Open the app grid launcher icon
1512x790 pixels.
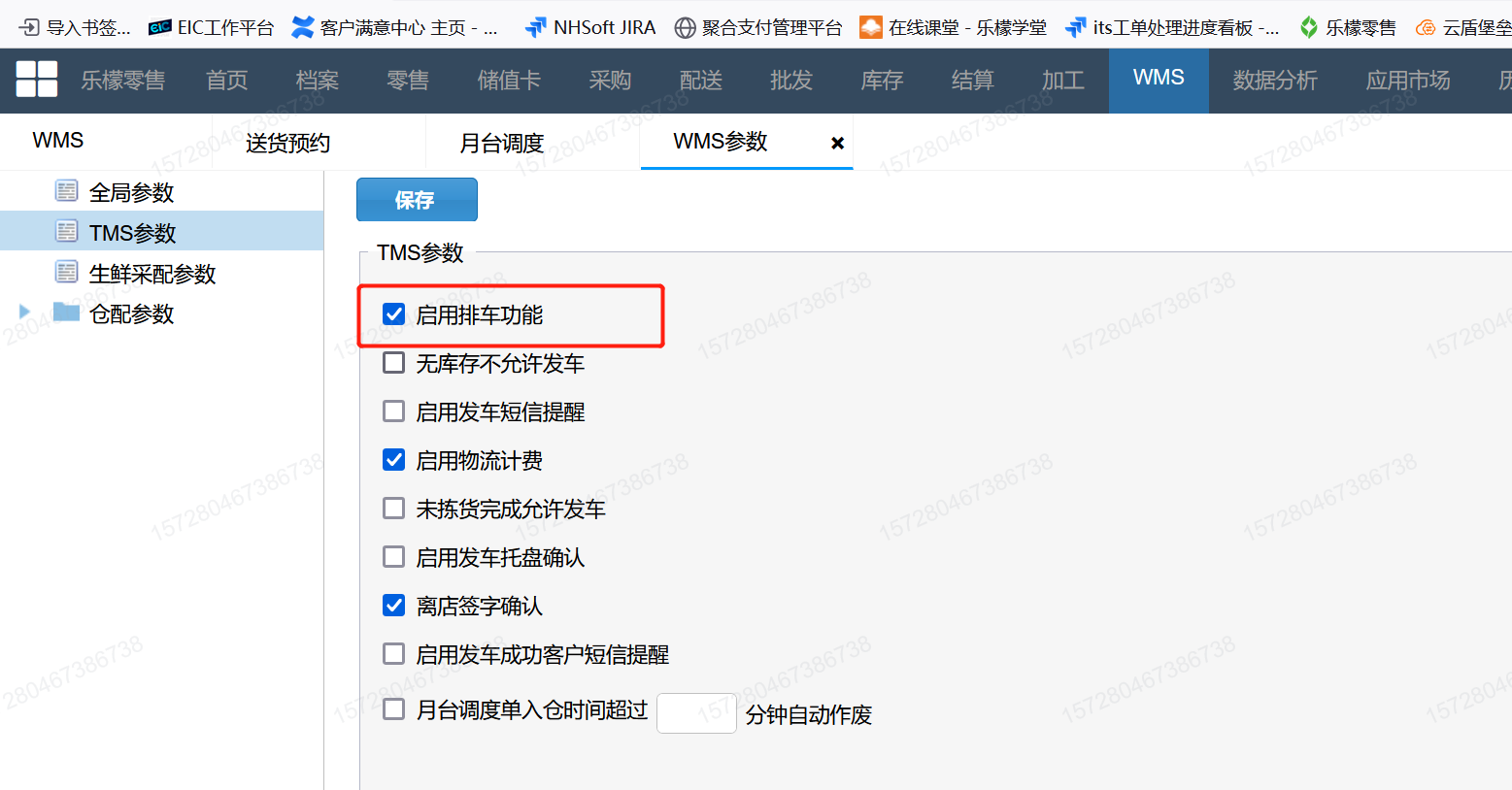37,79
